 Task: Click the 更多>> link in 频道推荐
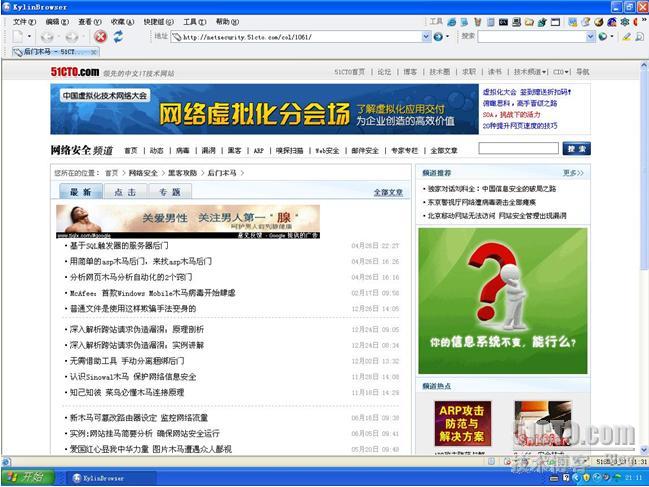(573, 173)
